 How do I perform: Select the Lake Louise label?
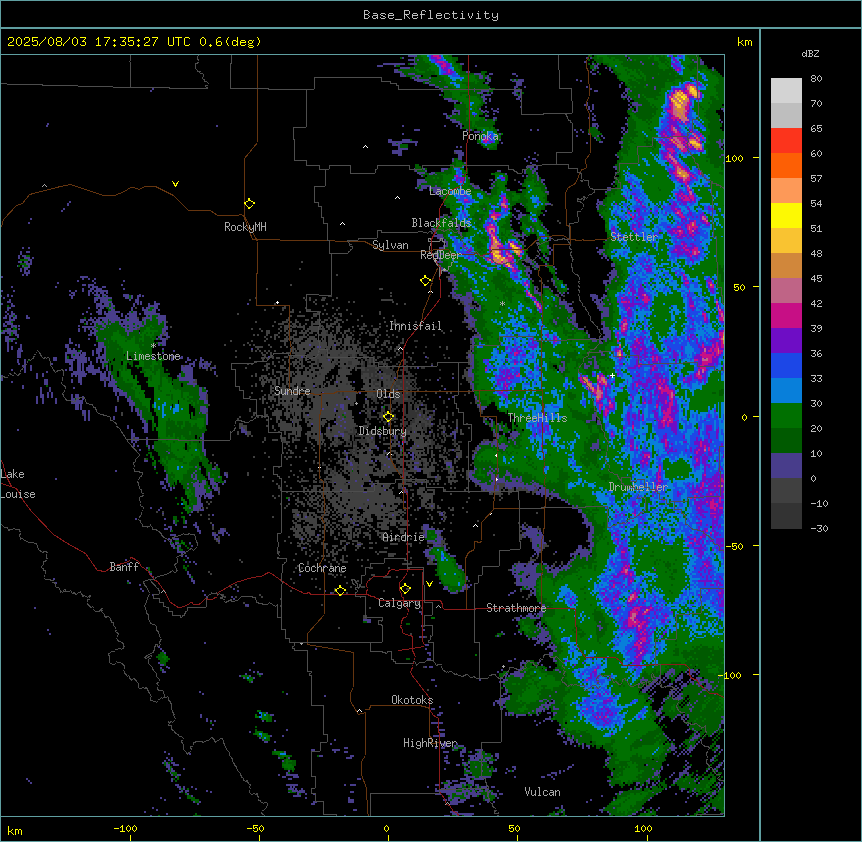[x=17, y=484]
